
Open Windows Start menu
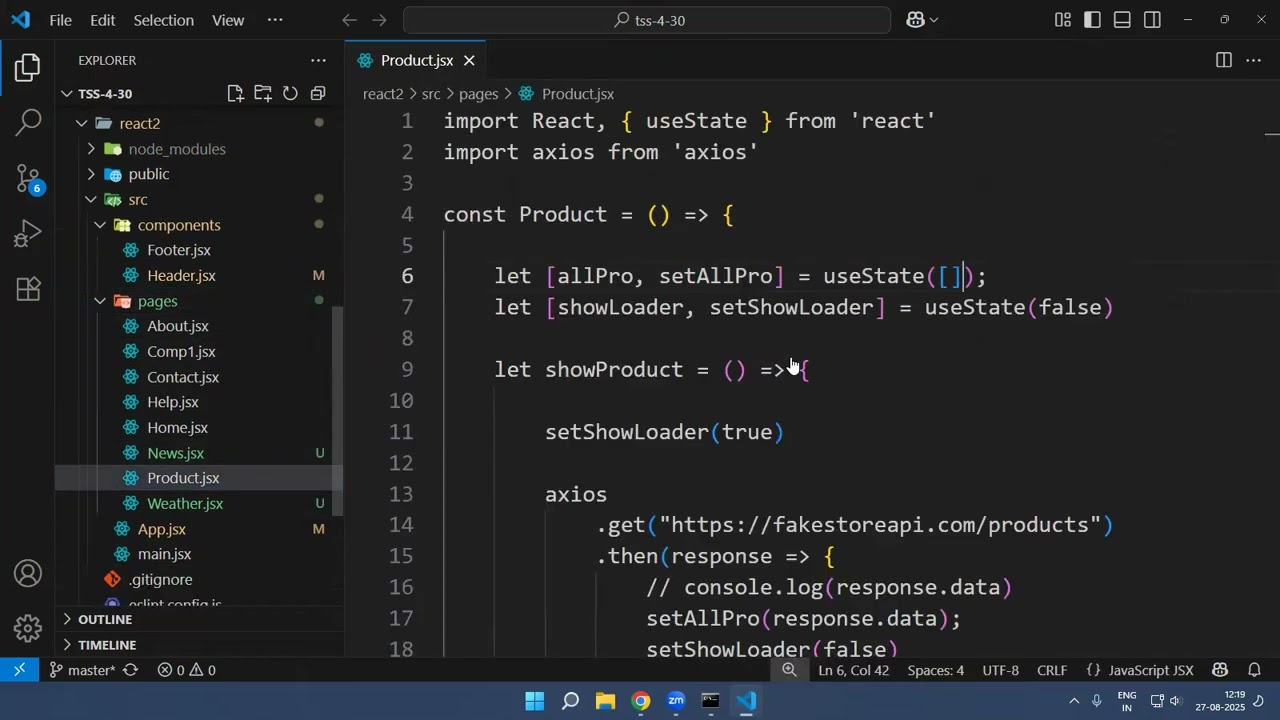point(535,701)
